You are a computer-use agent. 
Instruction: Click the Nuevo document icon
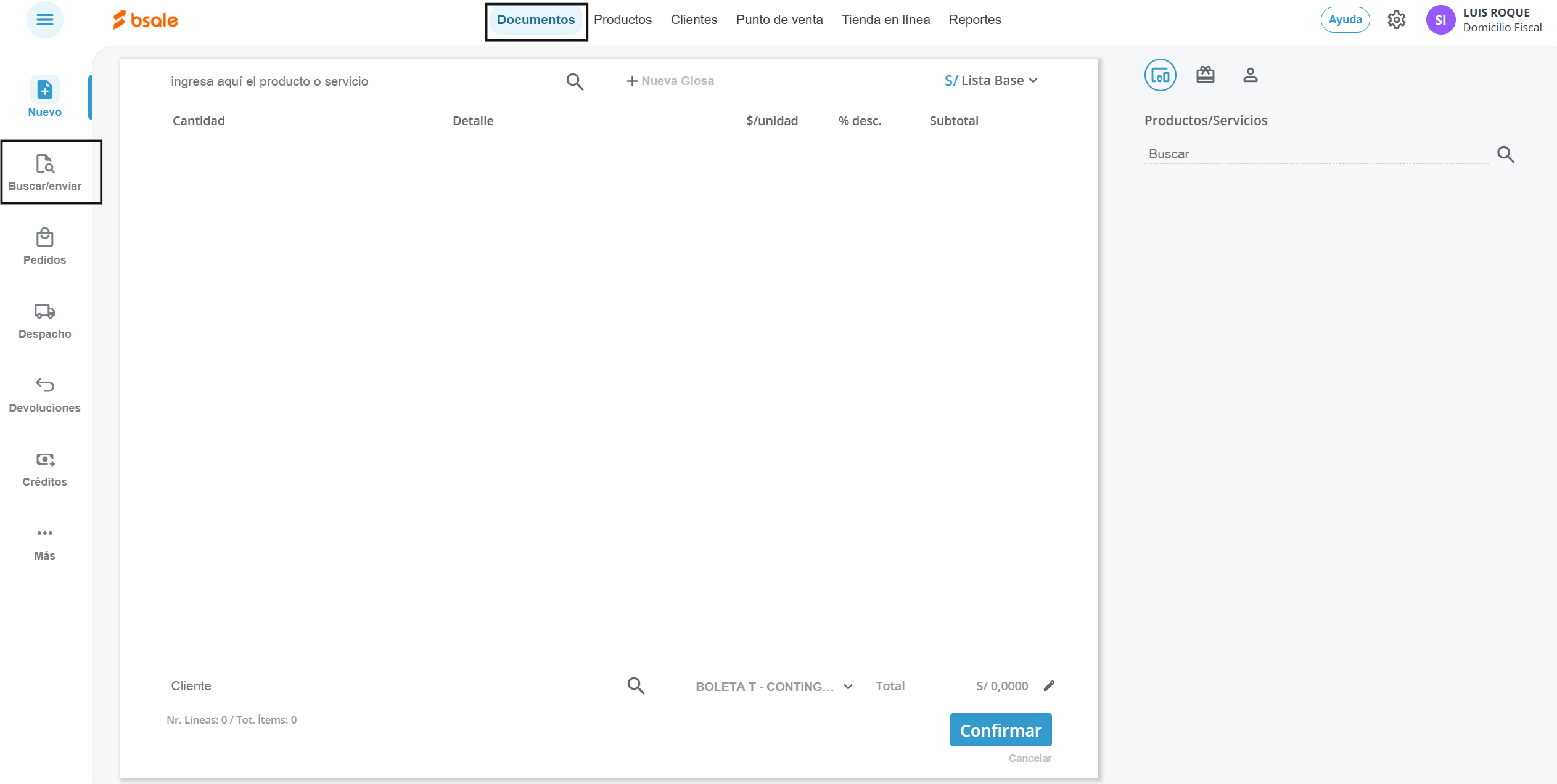(x=44, y=90)
